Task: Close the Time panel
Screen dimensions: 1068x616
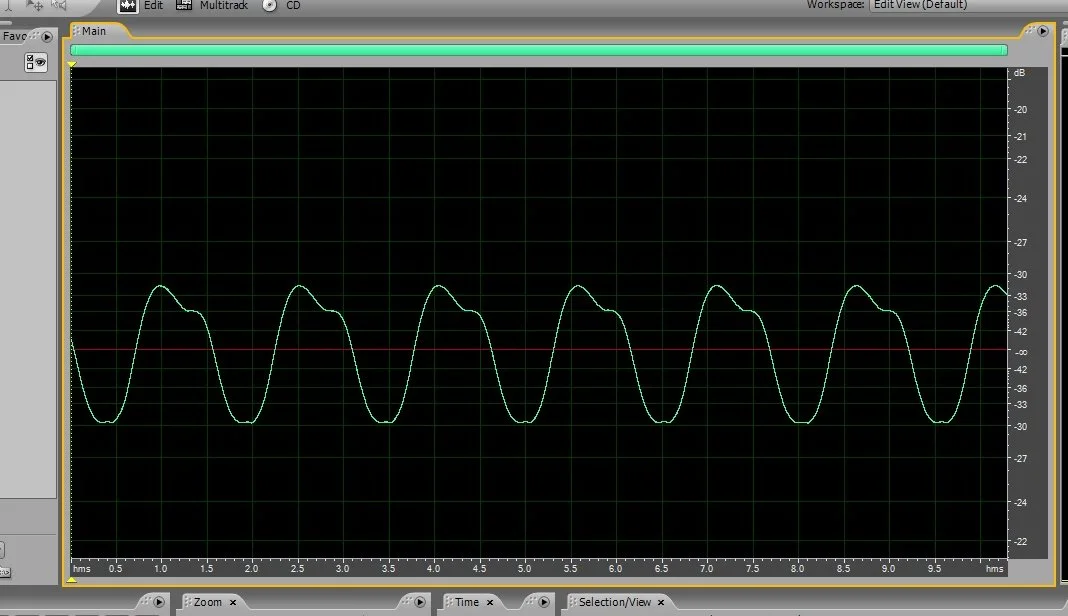Action: point(490,602)
